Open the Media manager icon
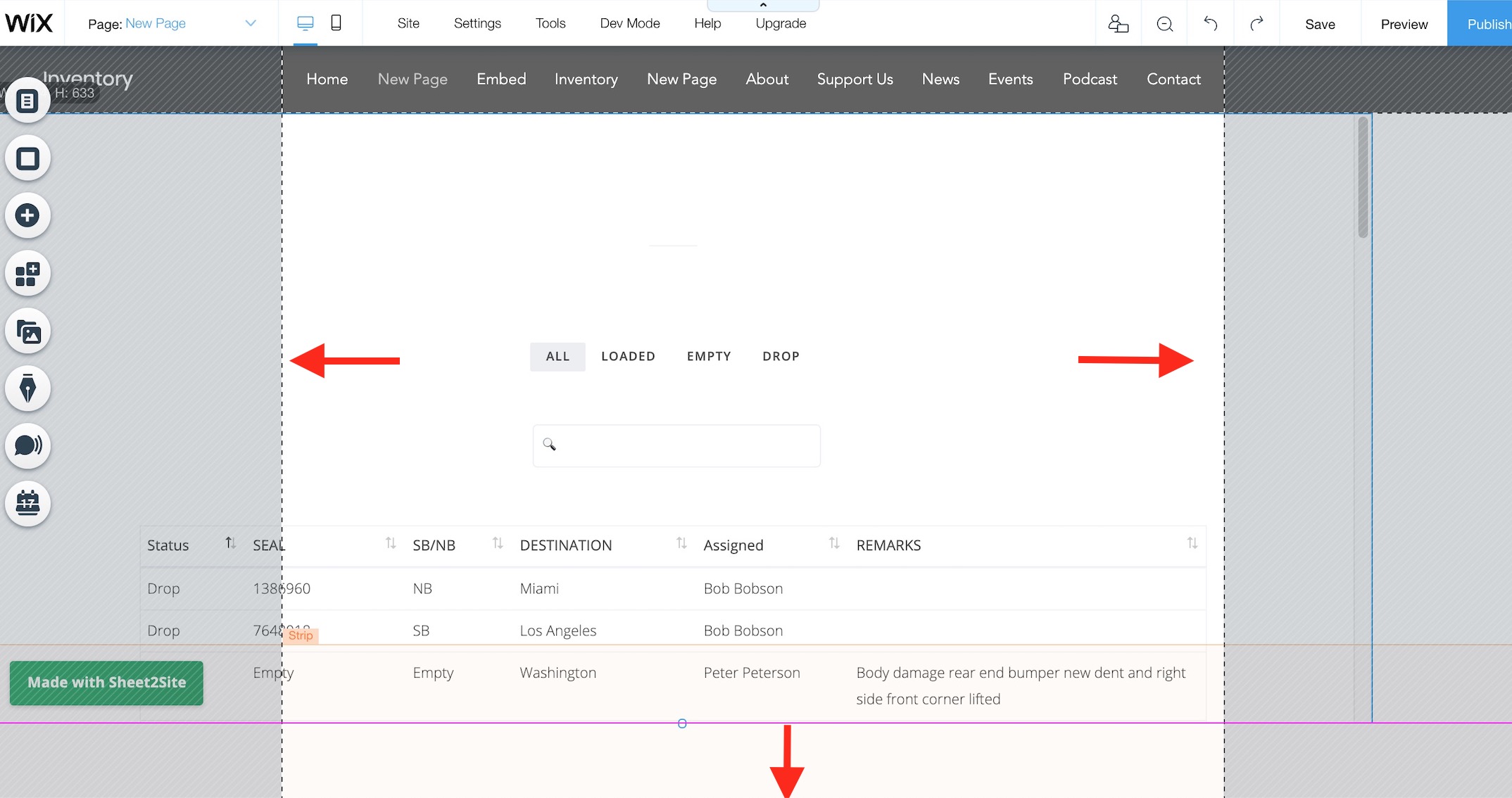 27,331
